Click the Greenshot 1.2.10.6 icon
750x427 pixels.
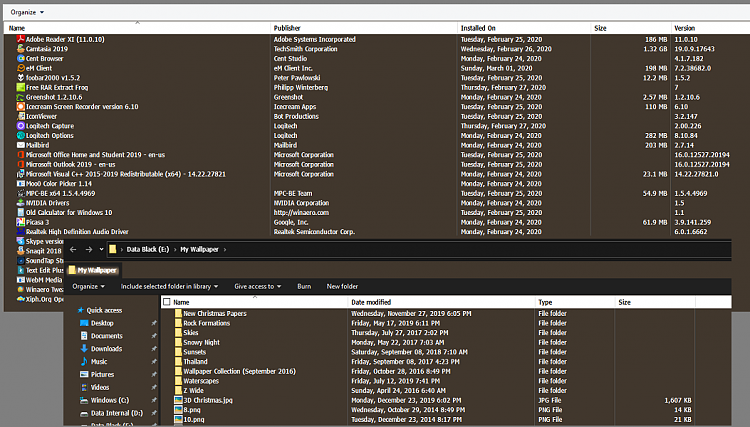click(x=21, y=97)
